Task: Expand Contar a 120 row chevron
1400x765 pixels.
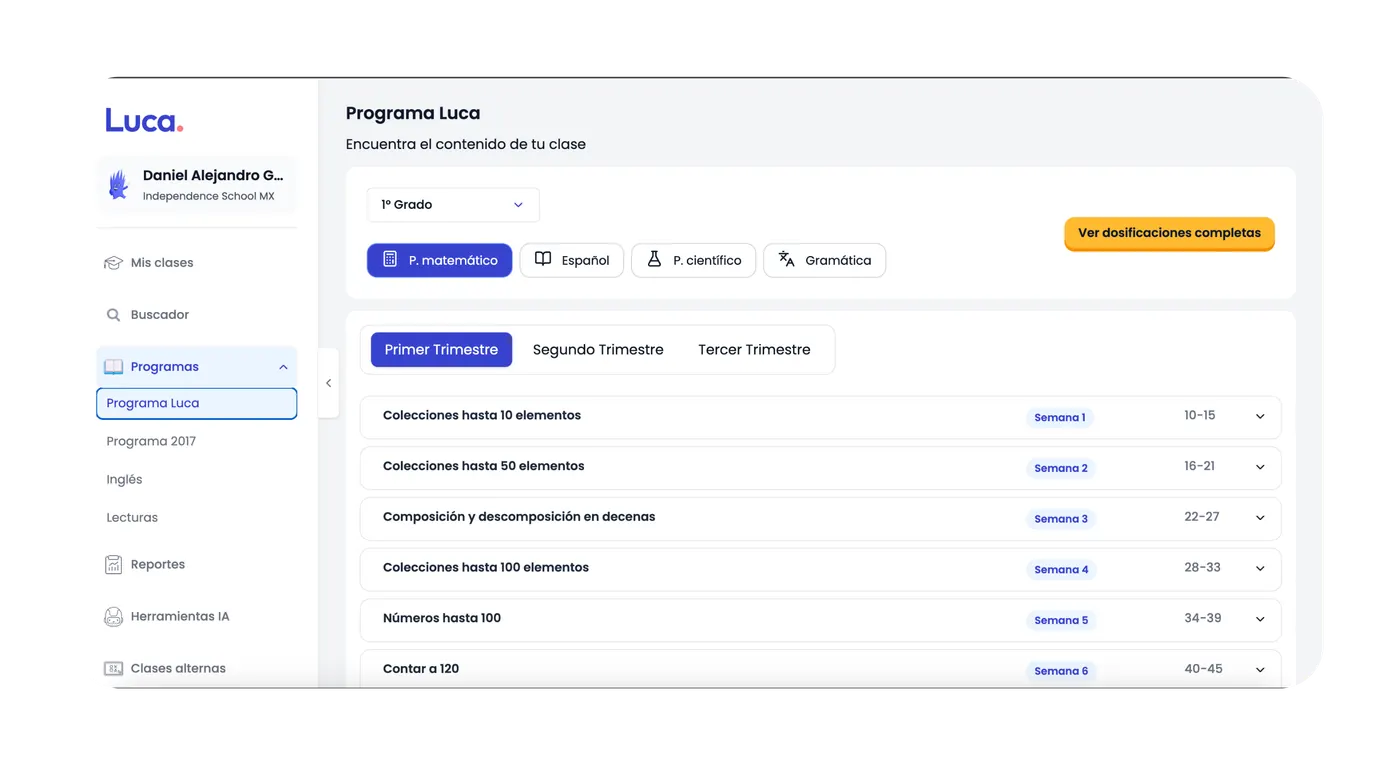Action: pyautogui.click(x=1260, y=670)
